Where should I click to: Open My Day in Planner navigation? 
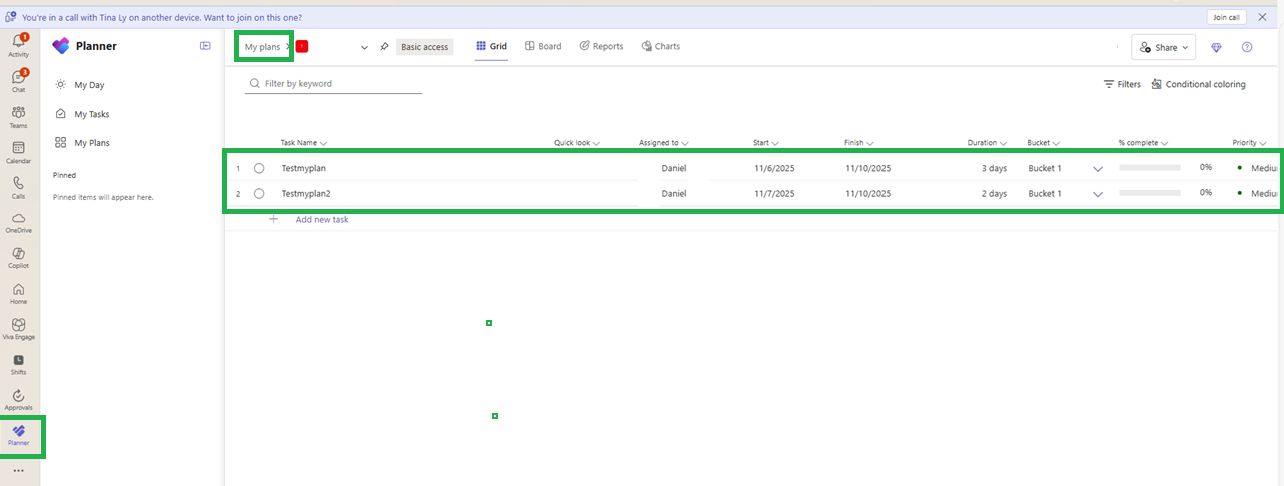coord(80,85)
